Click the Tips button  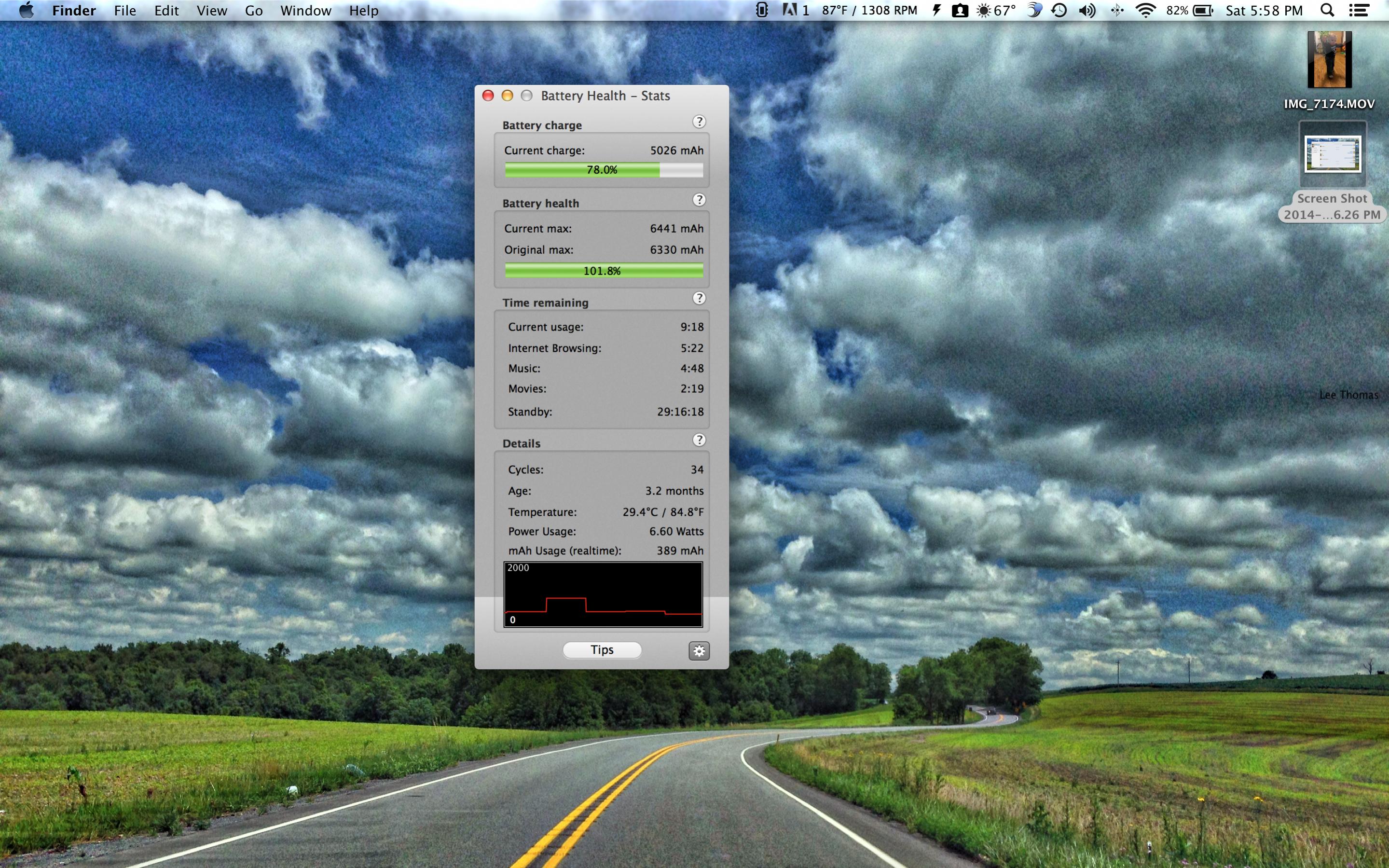click(602, 649)
